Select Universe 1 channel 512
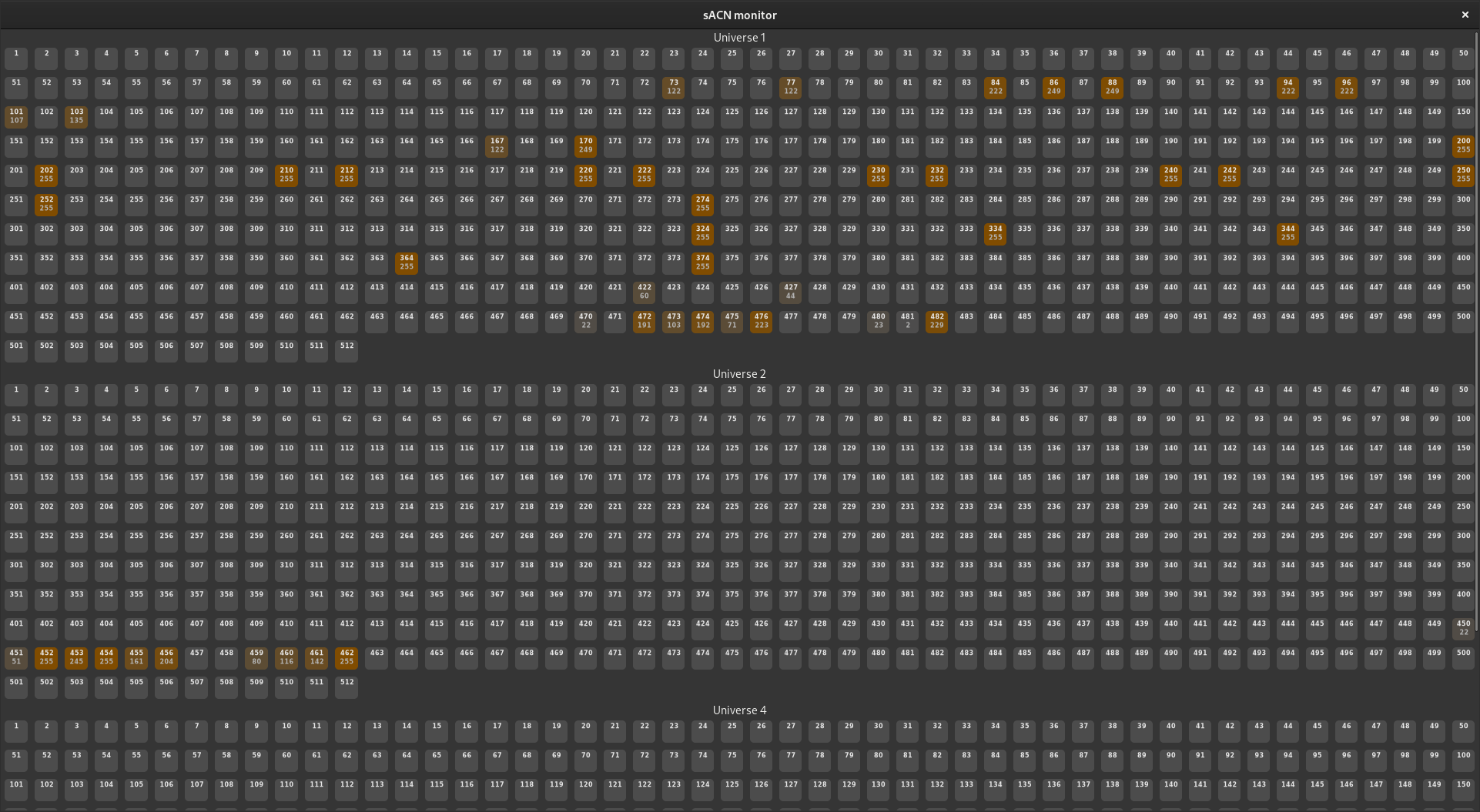The width and height of the screenshot is (1480, 812). click(x=347, y=350)
